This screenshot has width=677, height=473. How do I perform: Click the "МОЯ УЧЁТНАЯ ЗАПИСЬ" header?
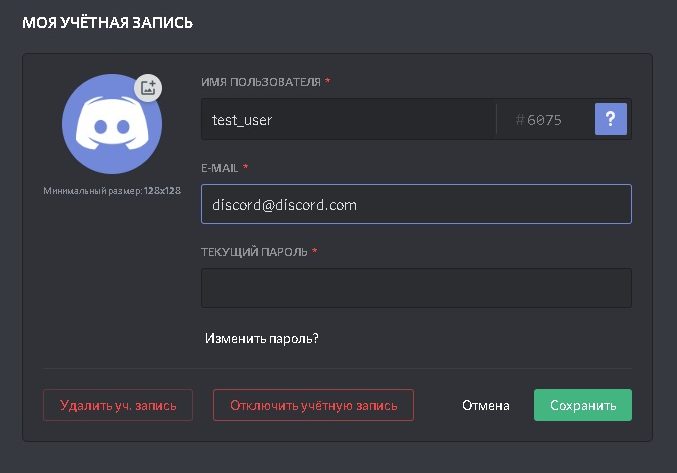pyautogui.click(x=108, y=22)
